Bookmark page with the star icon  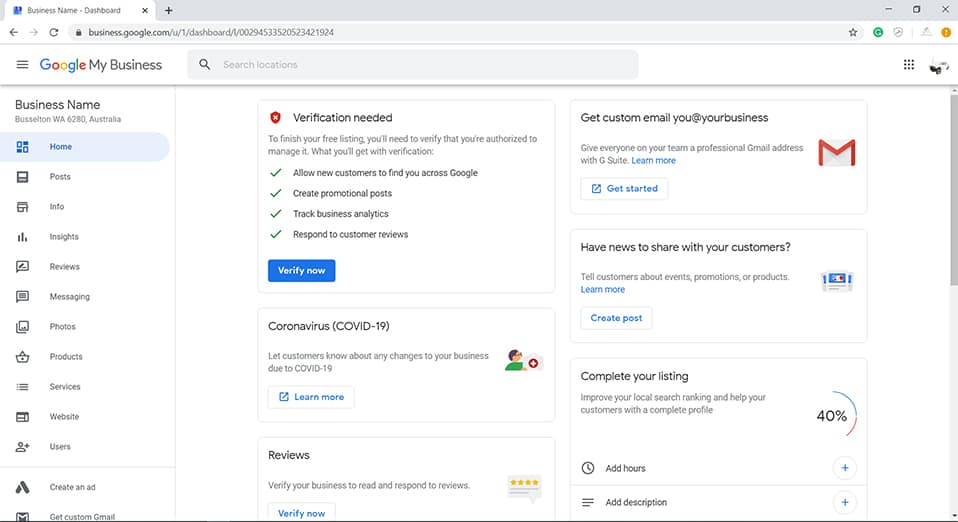coord(853,32)
